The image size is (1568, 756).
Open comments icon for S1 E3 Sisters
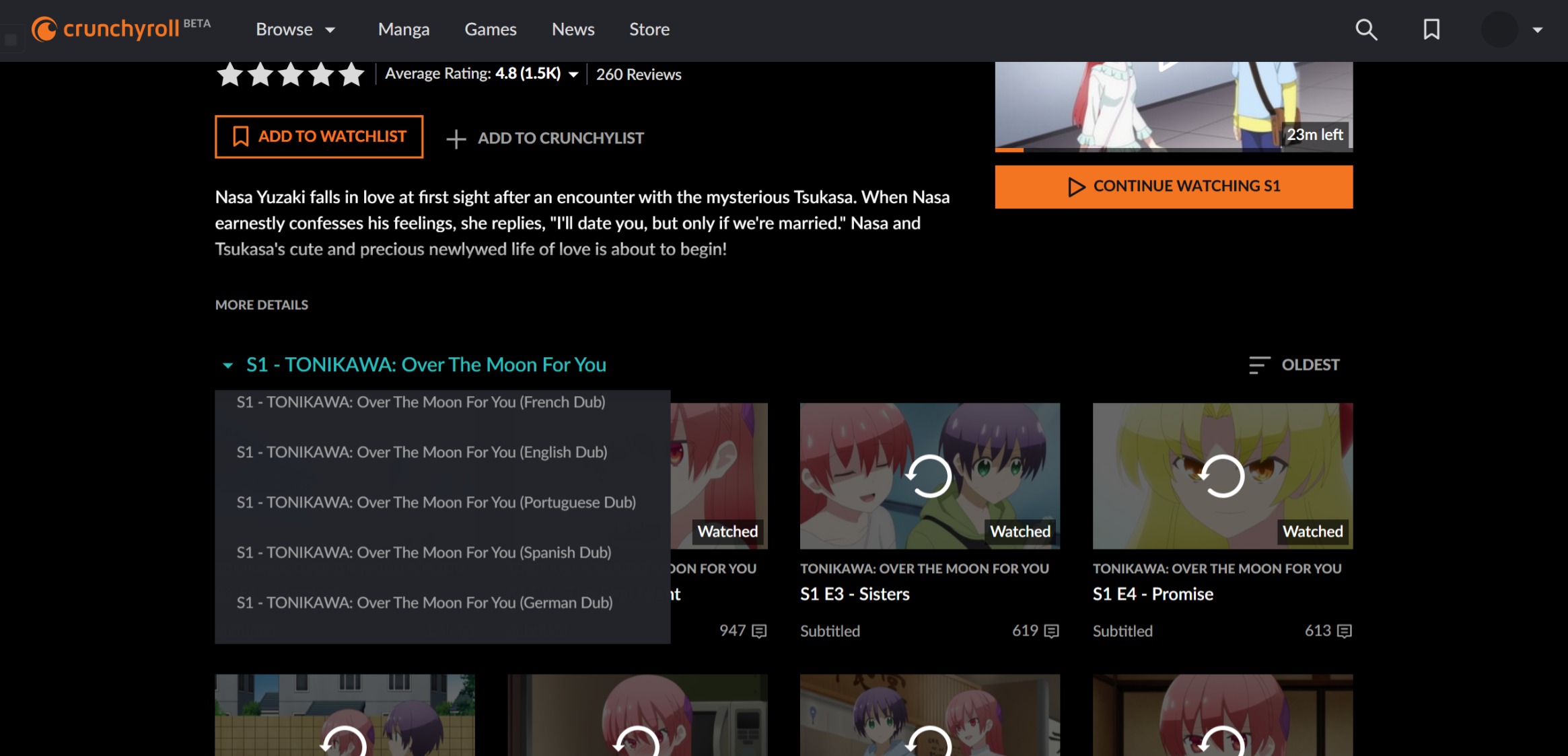tap(1051, 631)
